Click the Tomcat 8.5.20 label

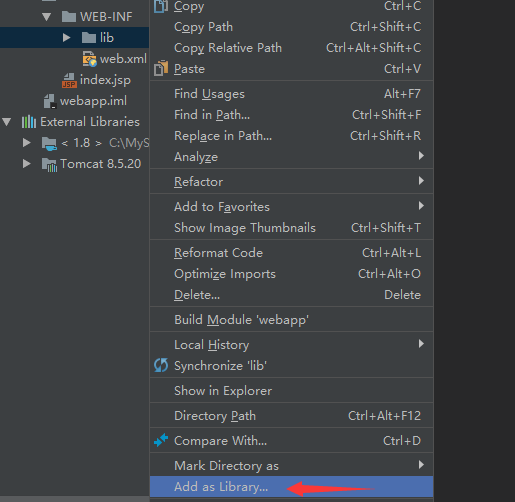click(x=101, y=164)
